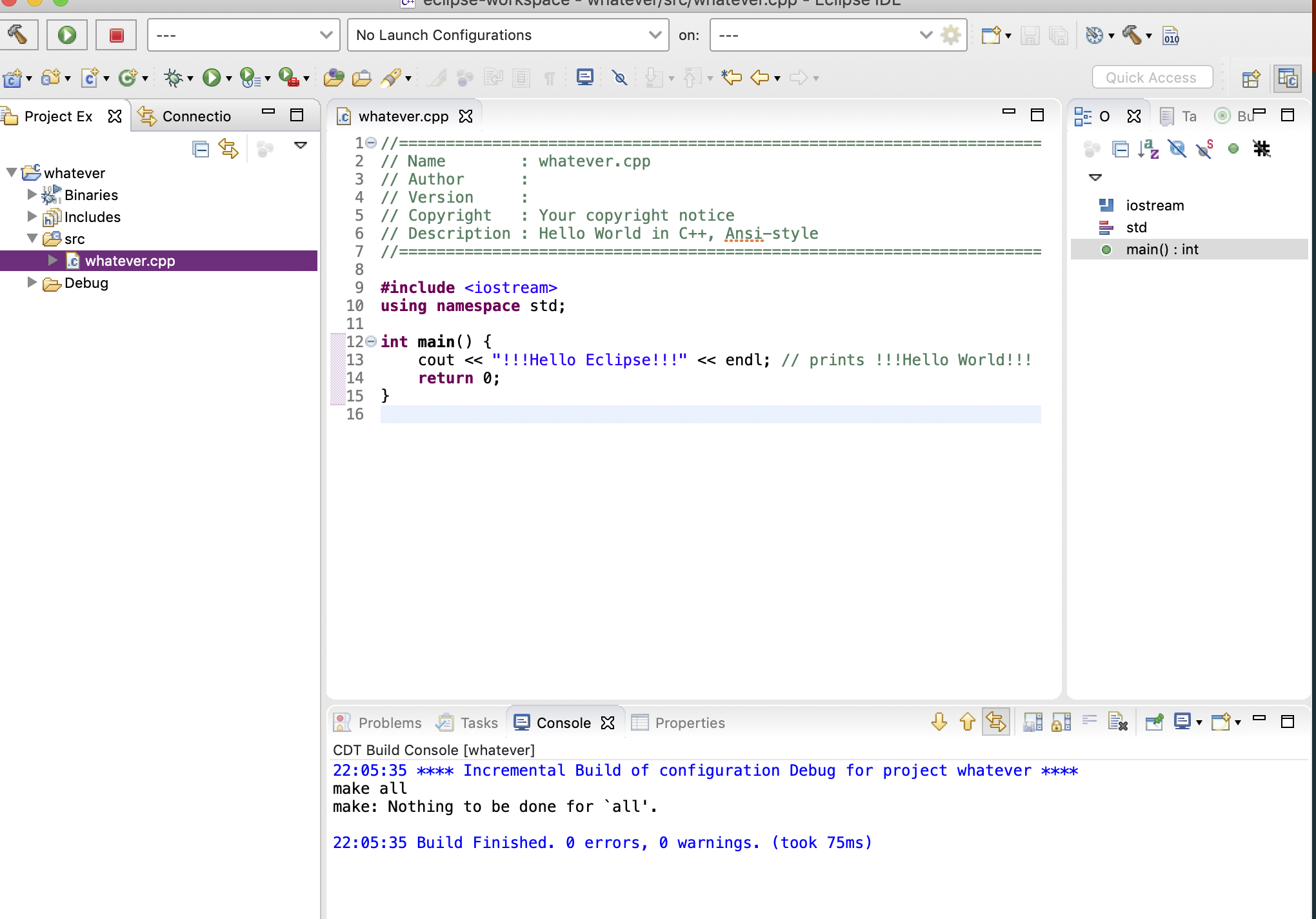This screenshot has width=1316, height=919.
Task: Click Collapse All in Project Explorer
Action: tap(201, 149)
